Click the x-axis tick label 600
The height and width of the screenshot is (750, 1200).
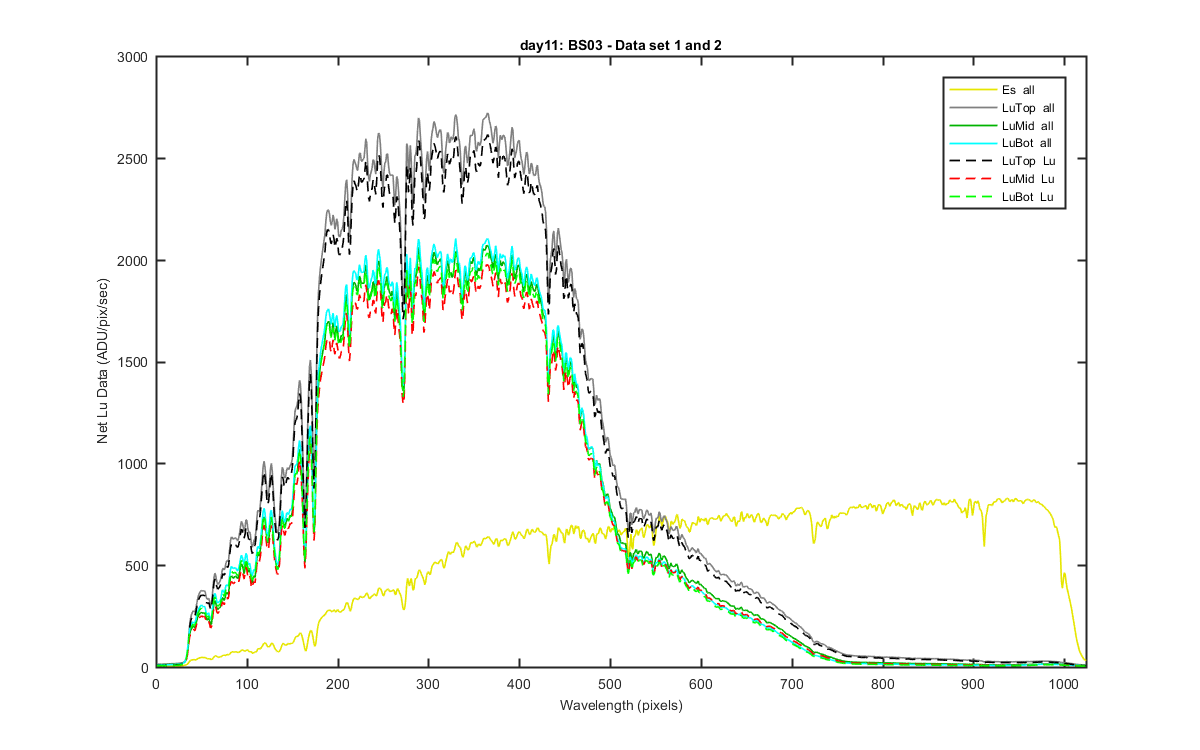tap(701, 684)
